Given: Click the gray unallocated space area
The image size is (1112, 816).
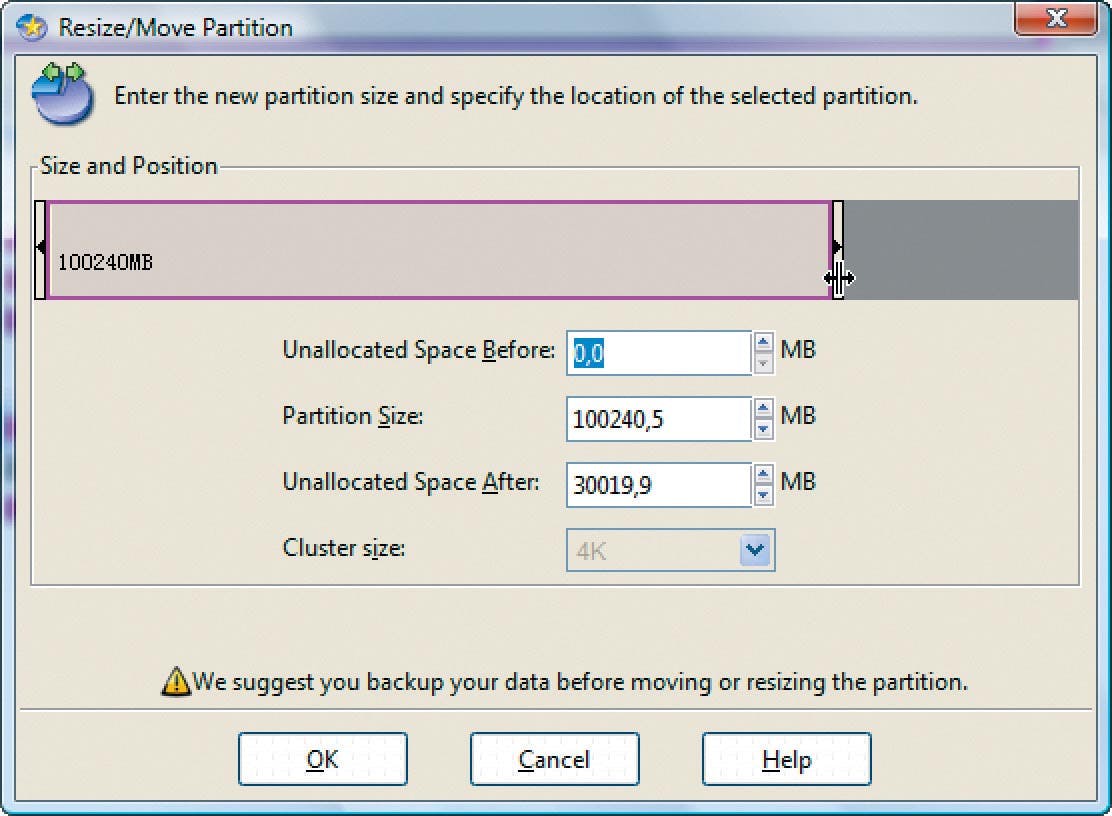Looking at the screenshot, I should (960, 249).
